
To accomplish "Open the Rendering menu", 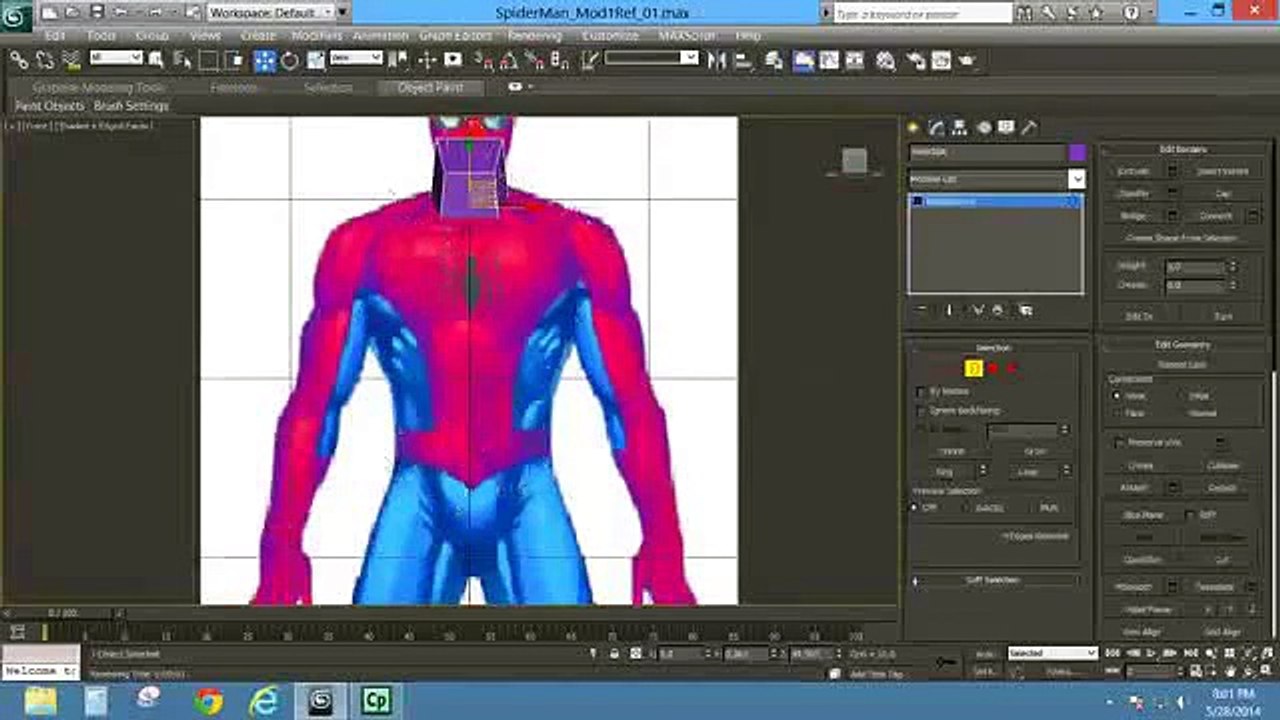I will [534, 35].
